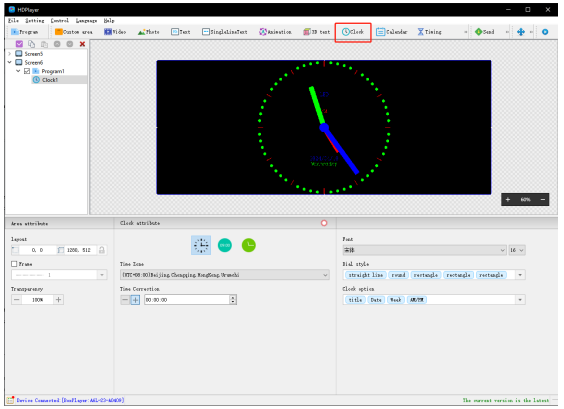Select the analog dial clock style icon

coord(201,245)
